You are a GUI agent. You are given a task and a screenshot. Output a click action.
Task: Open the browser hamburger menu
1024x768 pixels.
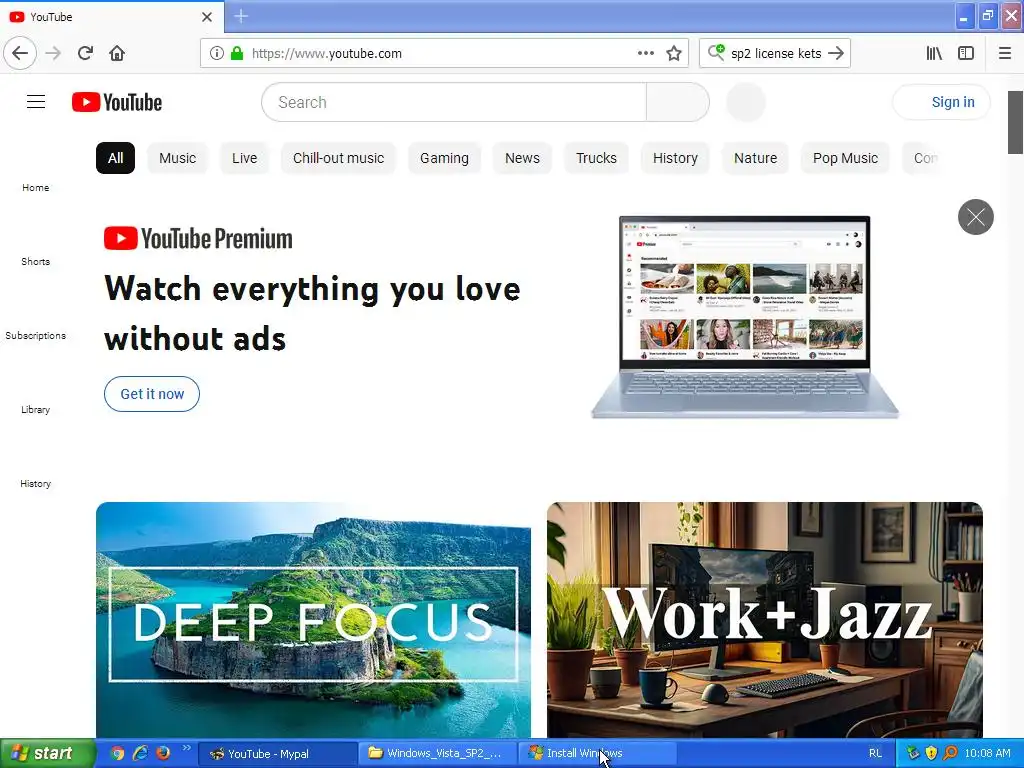(x=1005, y=54)
